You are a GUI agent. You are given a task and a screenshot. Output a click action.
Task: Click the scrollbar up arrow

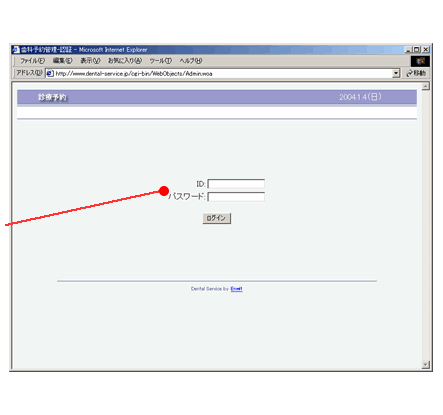click(x=425, y=86)
